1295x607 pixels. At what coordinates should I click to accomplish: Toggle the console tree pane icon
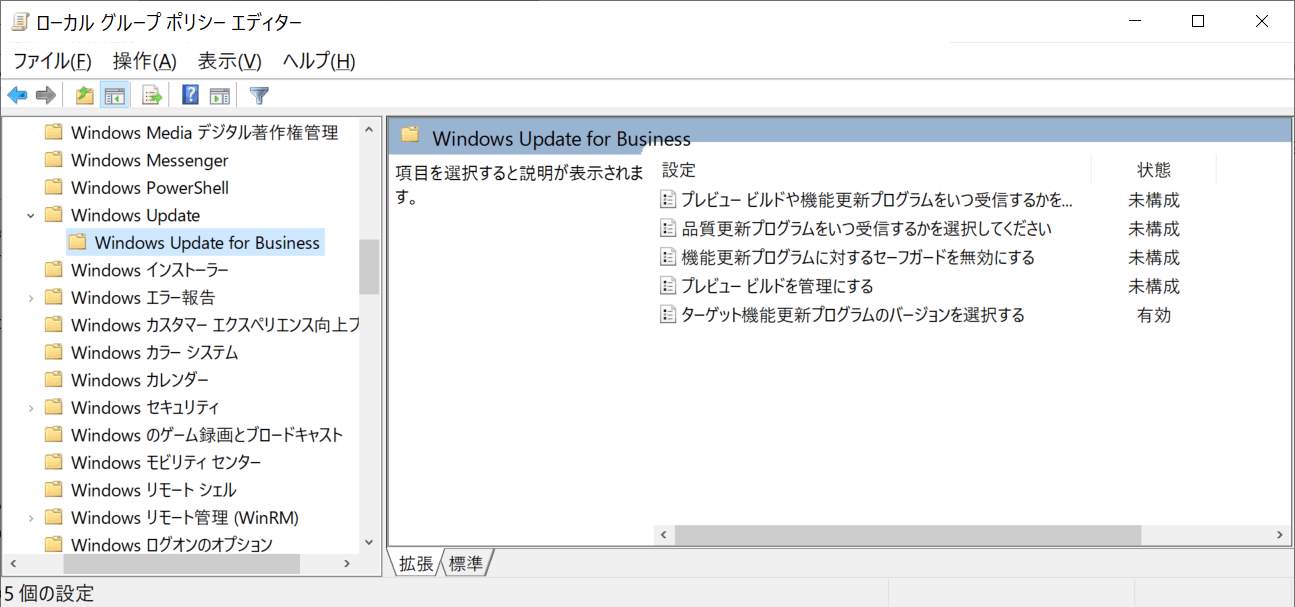(115, 95)
